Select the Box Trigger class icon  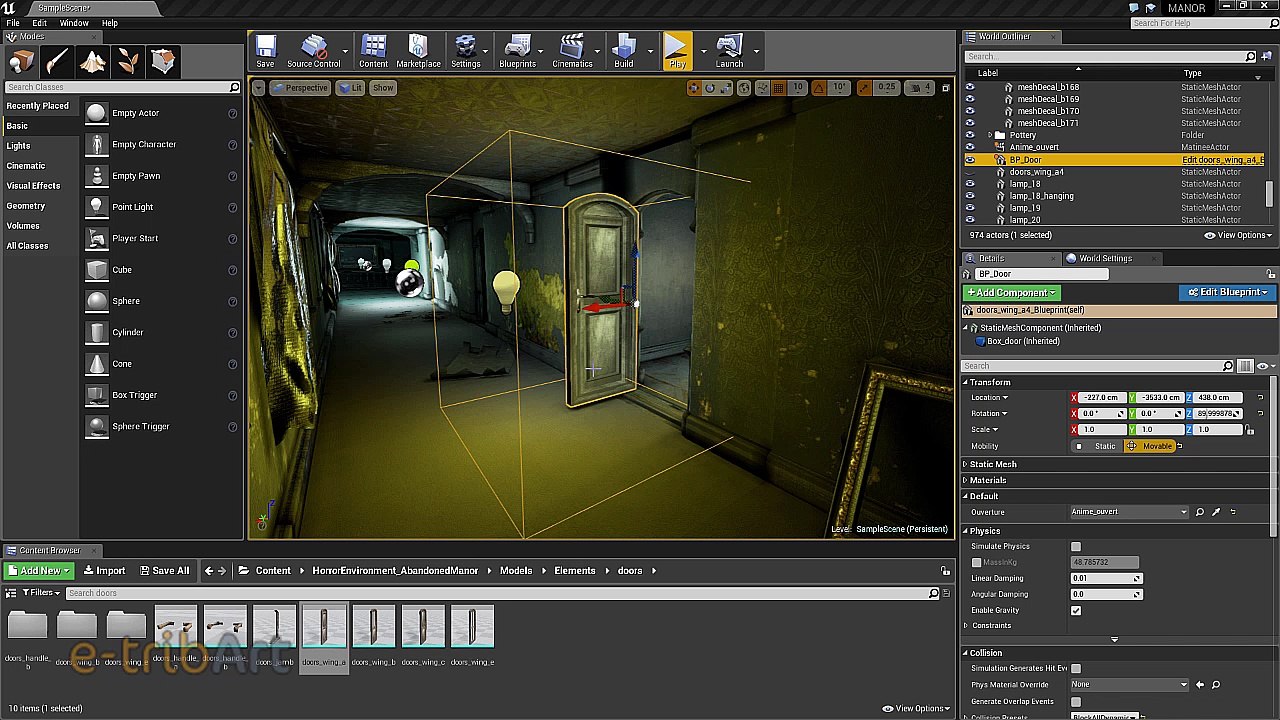click(96, 395)
